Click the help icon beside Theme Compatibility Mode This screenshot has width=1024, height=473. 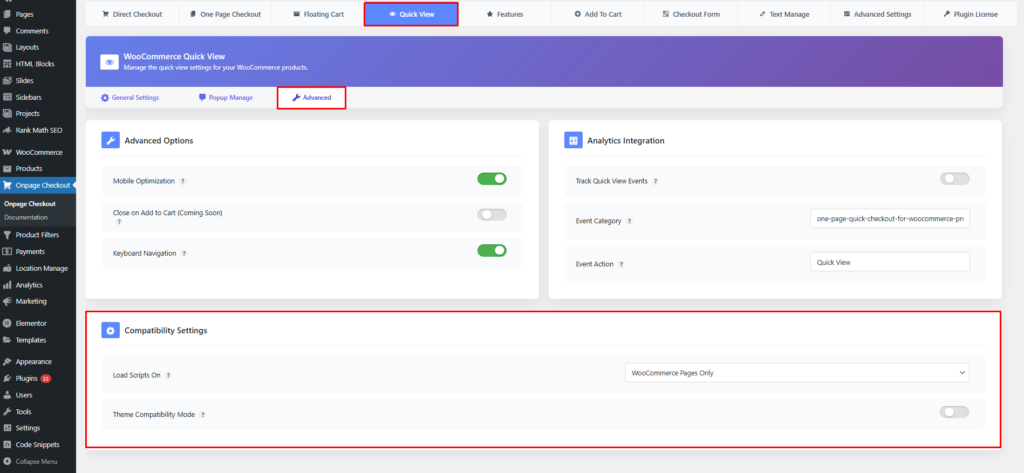click(x=203, y=414)
